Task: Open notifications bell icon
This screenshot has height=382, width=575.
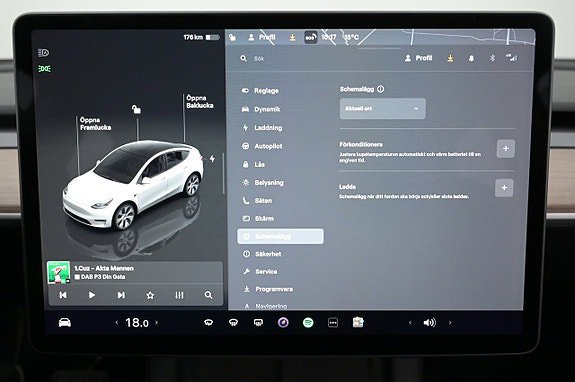Action: click(x=472, y=58)
